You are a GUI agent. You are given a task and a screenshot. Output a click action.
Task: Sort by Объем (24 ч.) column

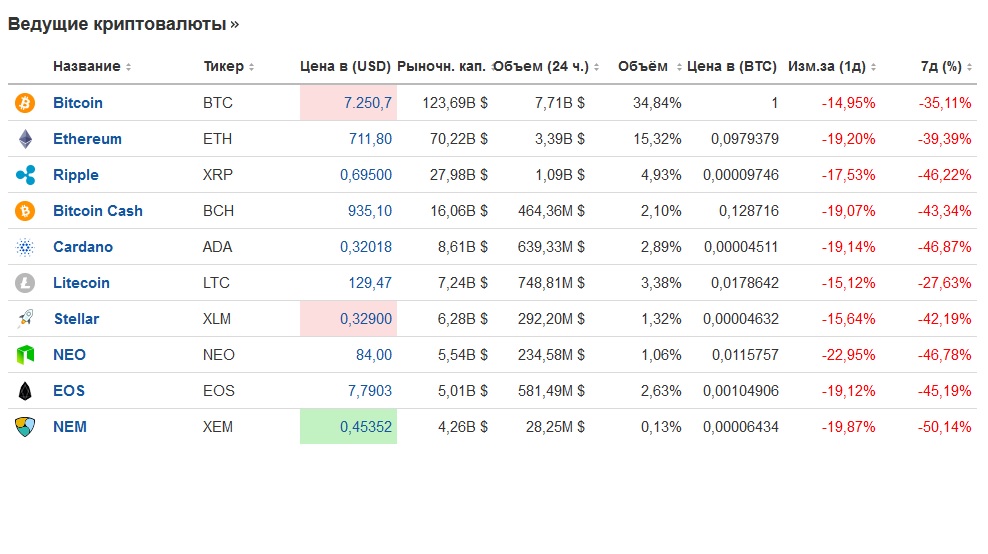[546, 66]
